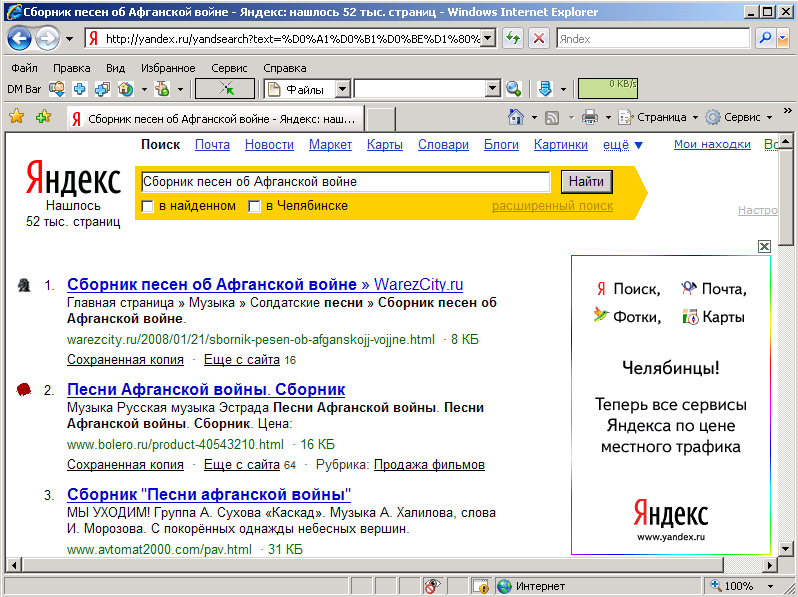Click the first DM Bar download icon
The image size is (798, 597).
pos(57,89)
